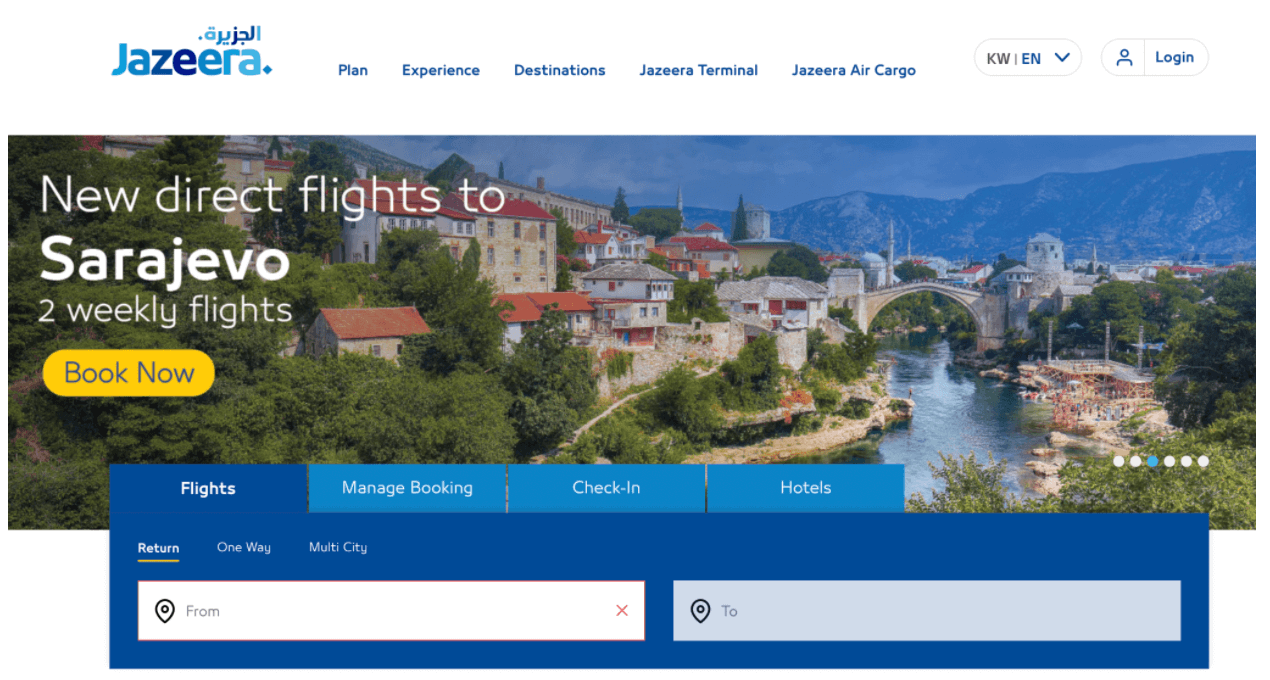Click the user profile icon
The height and width of the screenshot is (680, 1270).
click(1125, 58)
